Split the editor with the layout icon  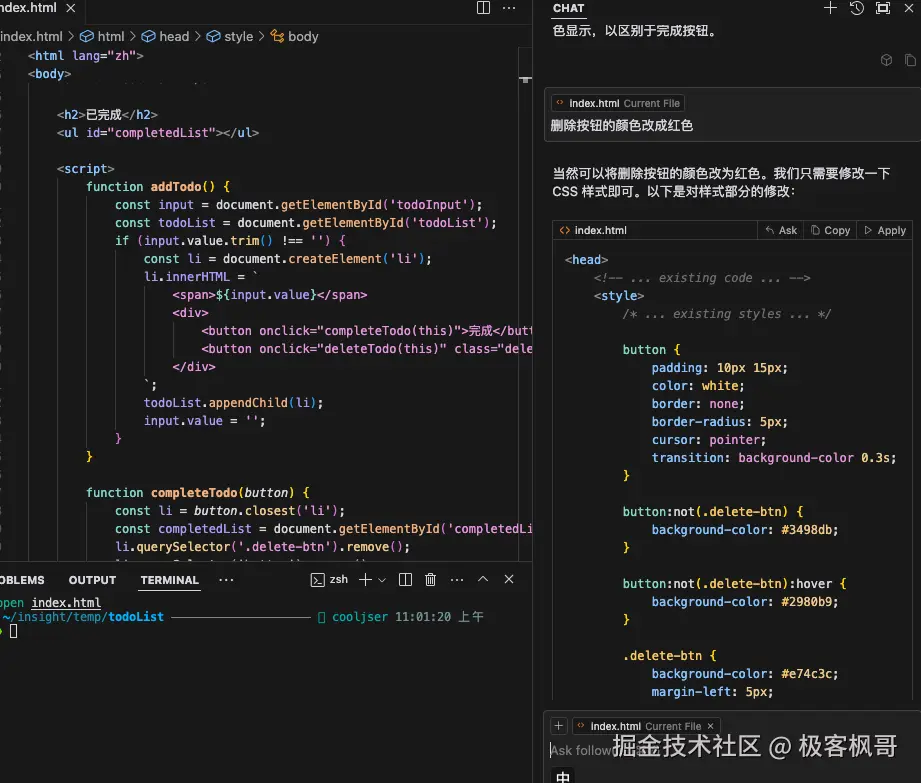483,8
